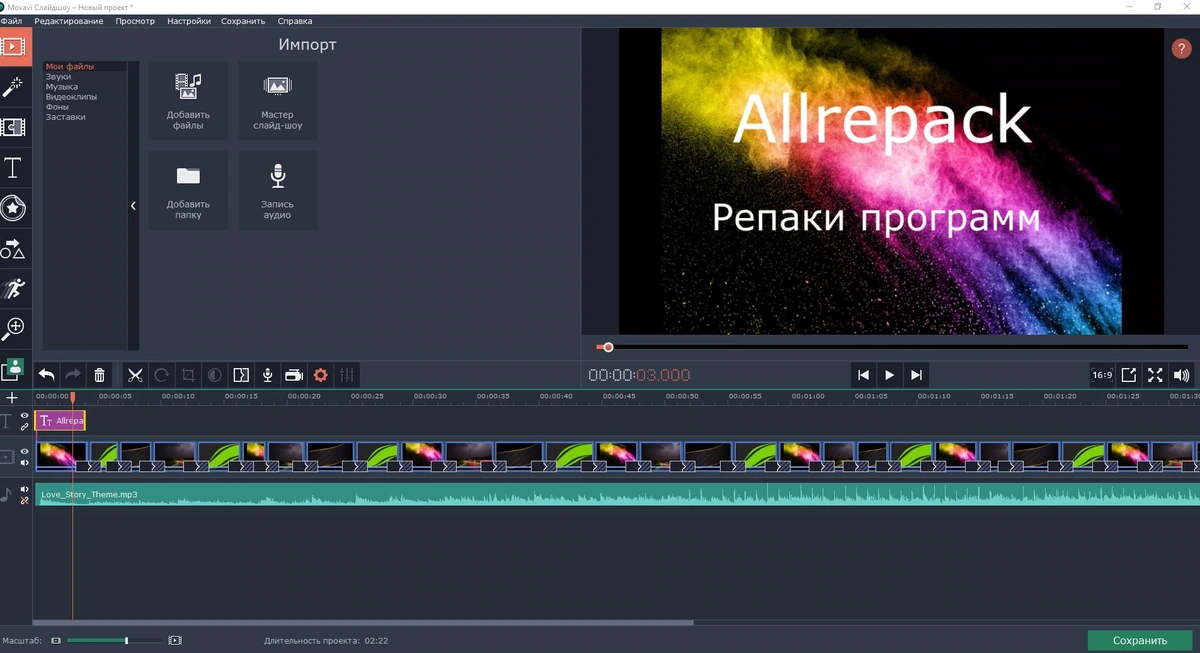Toggle the titles track link icon
1200x653 pixels.
click(x=25, y=427)
